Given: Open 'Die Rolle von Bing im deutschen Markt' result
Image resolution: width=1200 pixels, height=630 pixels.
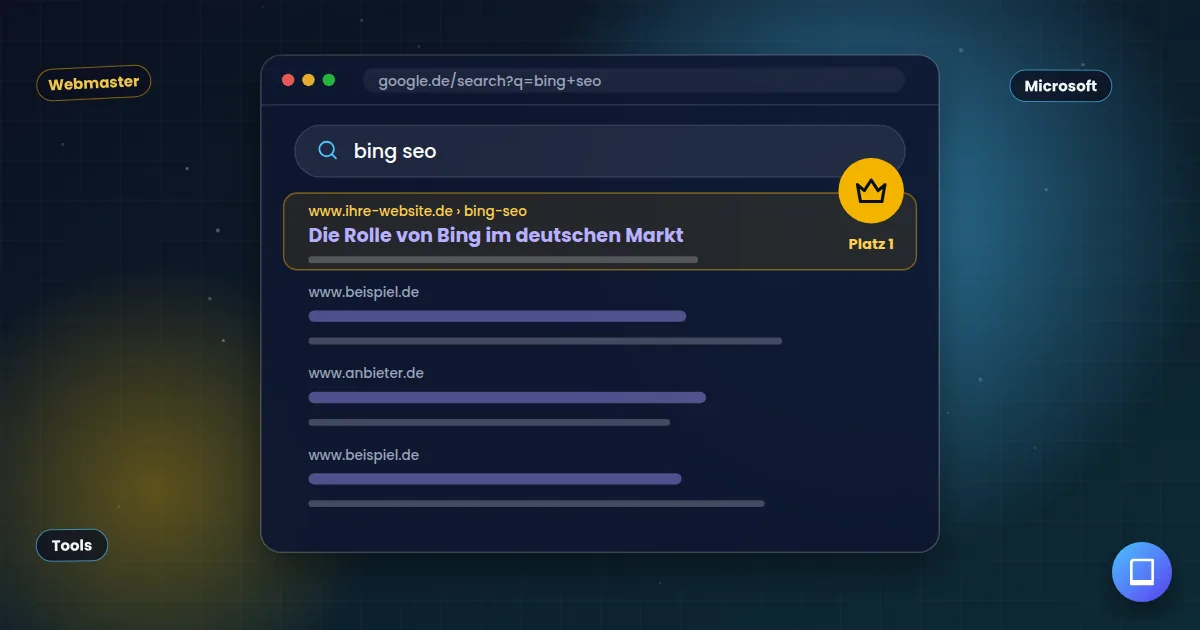Looking at the screenshot, I should click(496, 235).
